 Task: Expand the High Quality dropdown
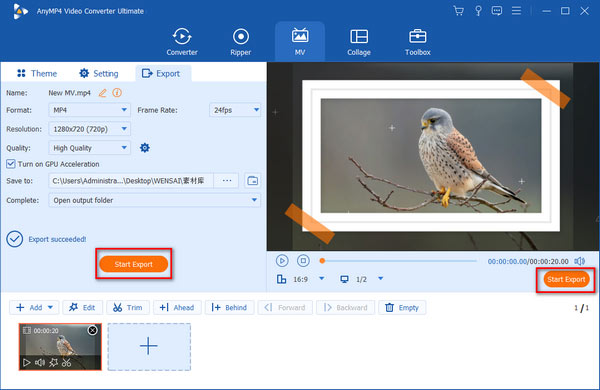[x=90, y=148]
